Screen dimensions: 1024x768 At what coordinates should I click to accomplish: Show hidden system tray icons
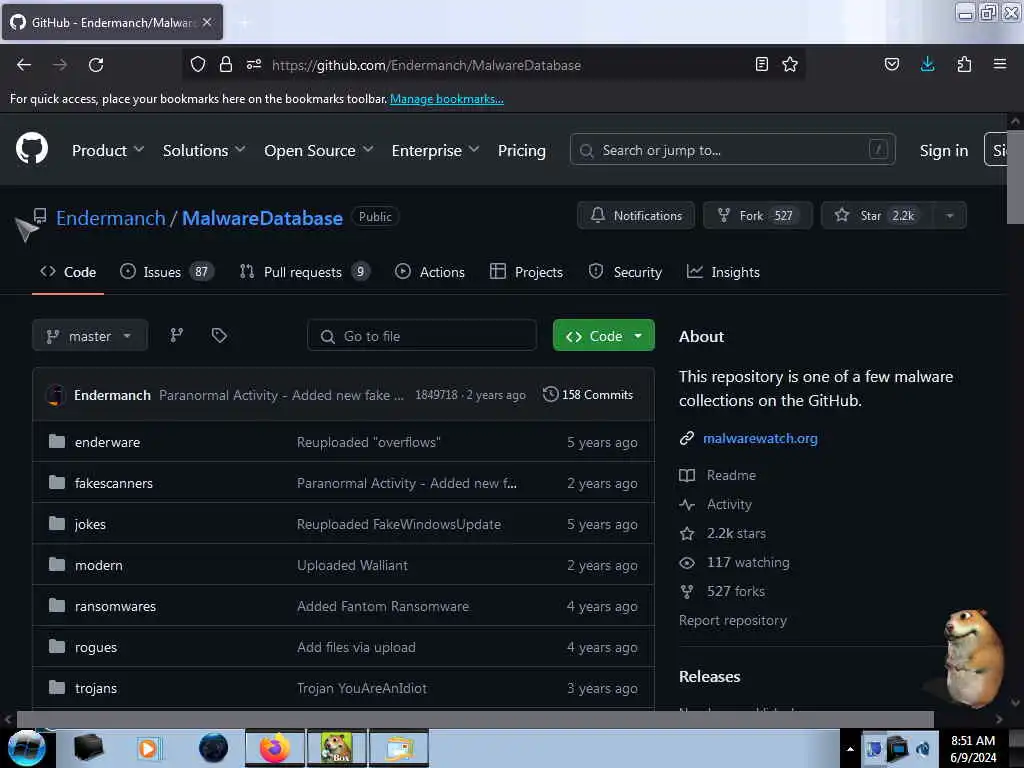(850, 749)
